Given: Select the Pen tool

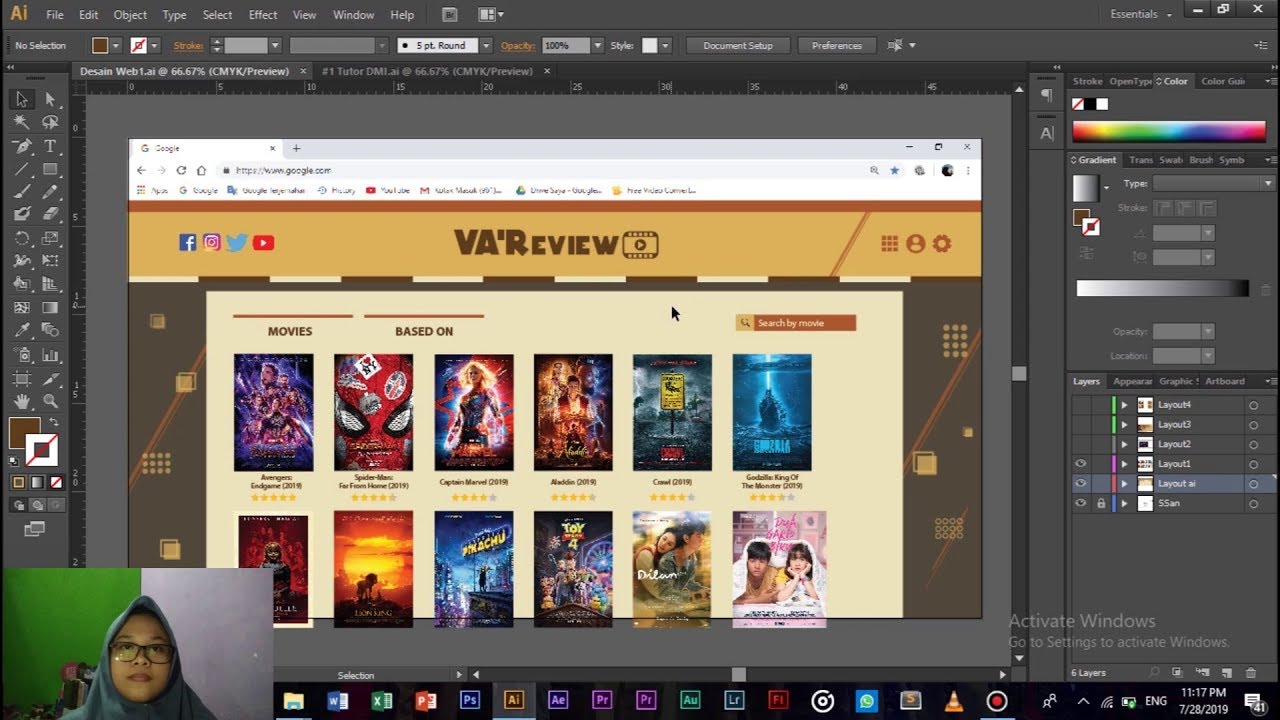Looking at the screenshot, I should [21, 146].
